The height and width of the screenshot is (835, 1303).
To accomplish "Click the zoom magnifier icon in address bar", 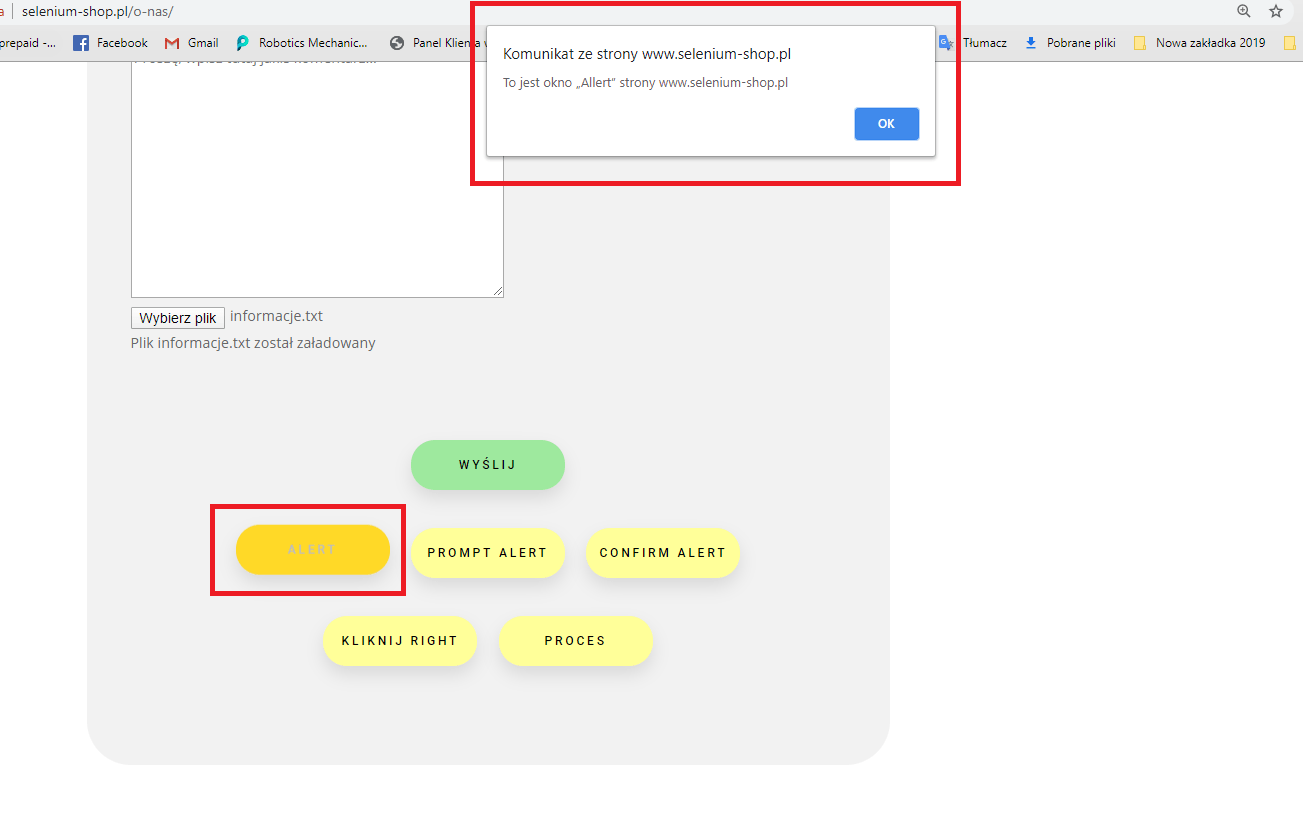I will 1244,11.
